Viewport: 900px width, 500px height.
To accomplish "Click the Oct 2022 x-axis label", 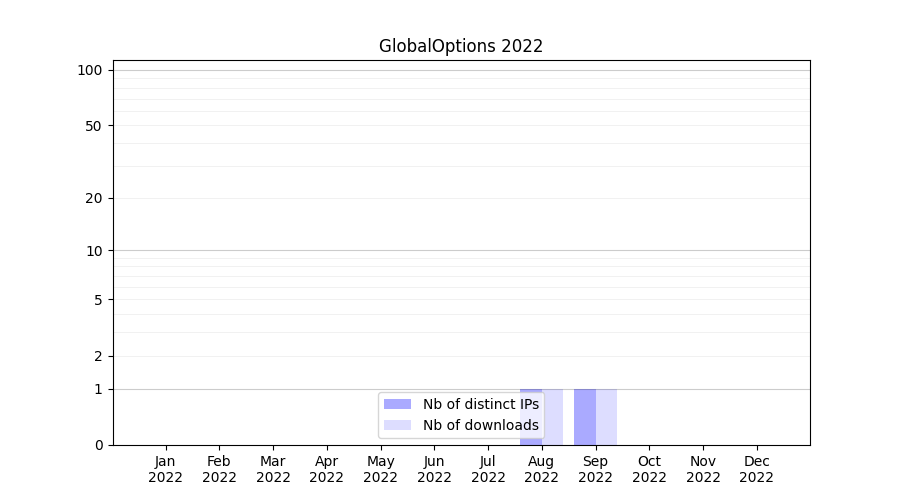I will (x=649, y=469).
